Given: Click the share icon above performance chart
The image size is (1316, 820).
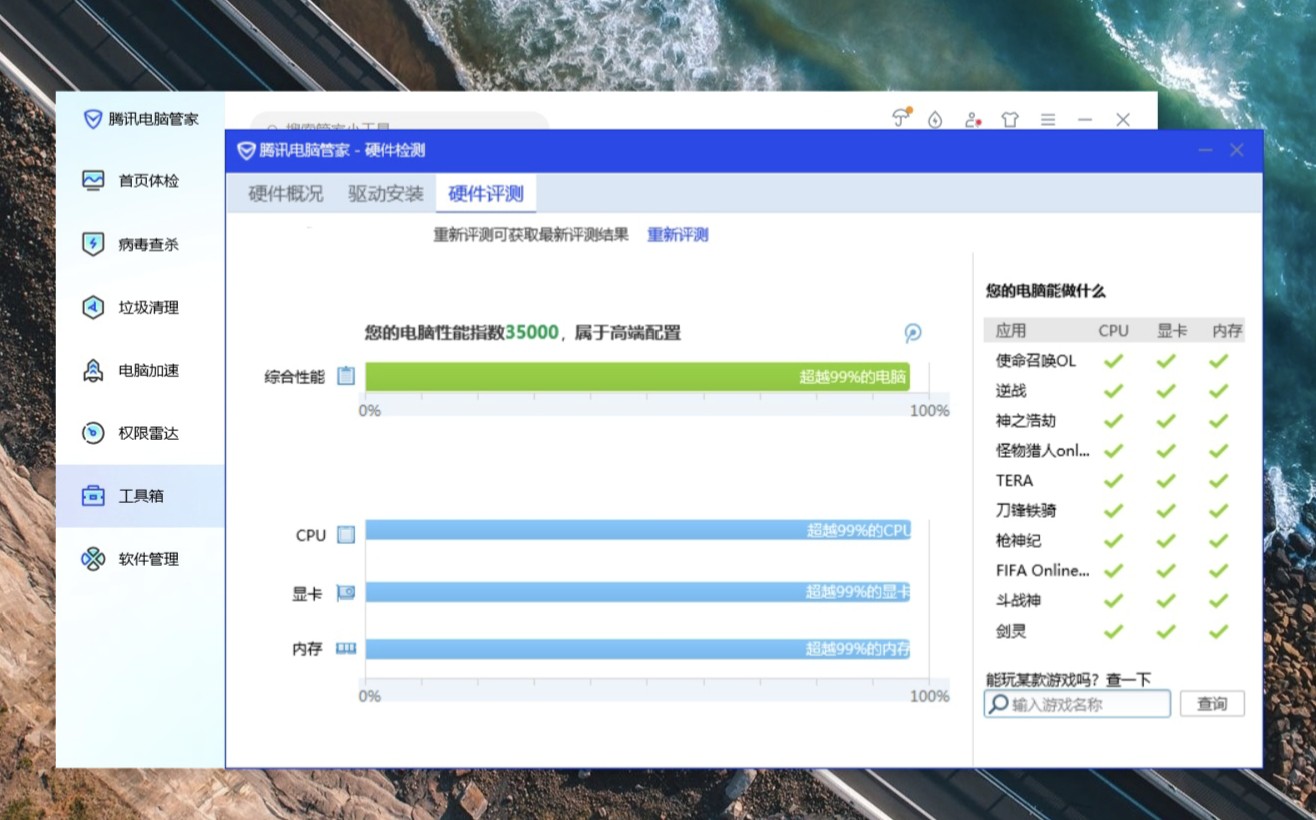Looking at the screenshot, I should tap(912, 333).
